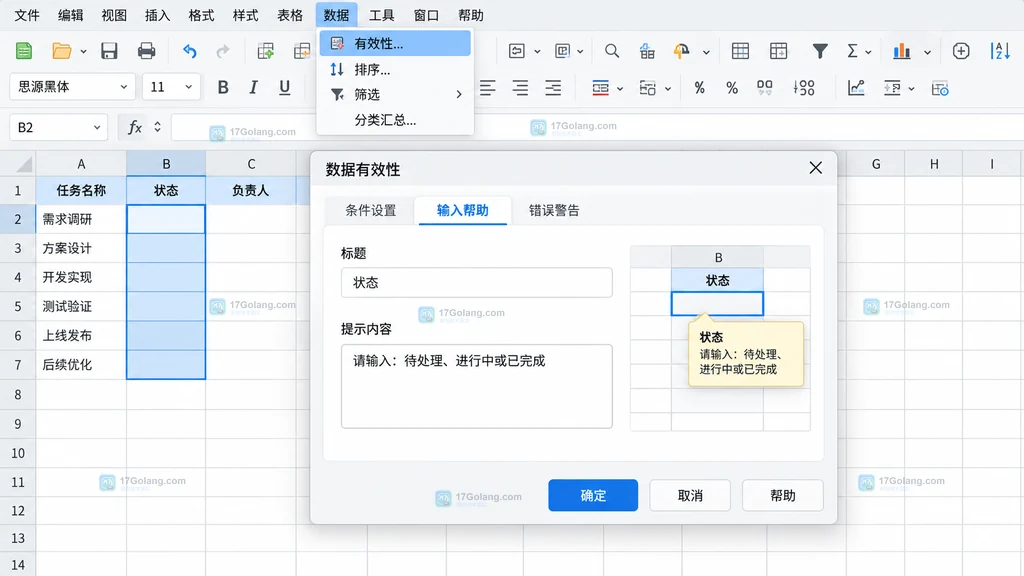The height and width of the screenshot is (576, 1024).
Task: Click the fx function wizard icon
Action: [135, 127]
